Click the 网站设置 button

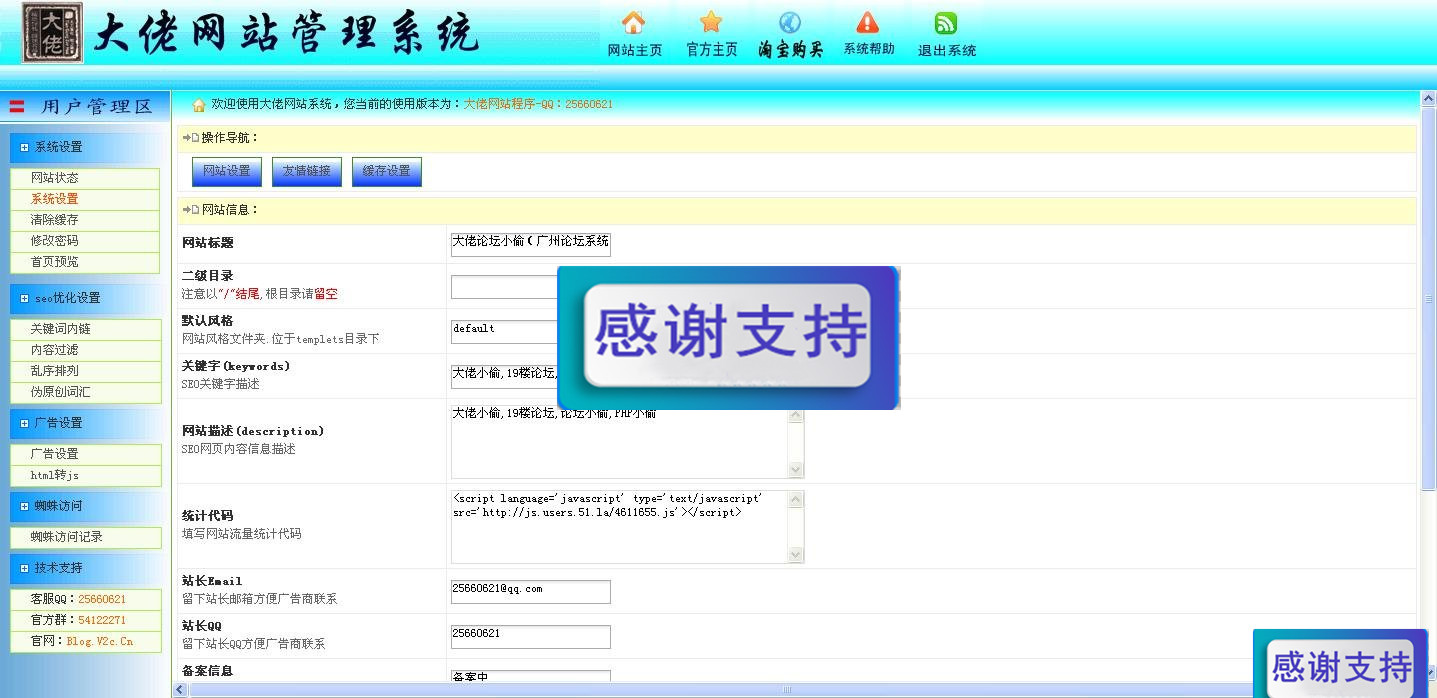[x=227, y=172]
